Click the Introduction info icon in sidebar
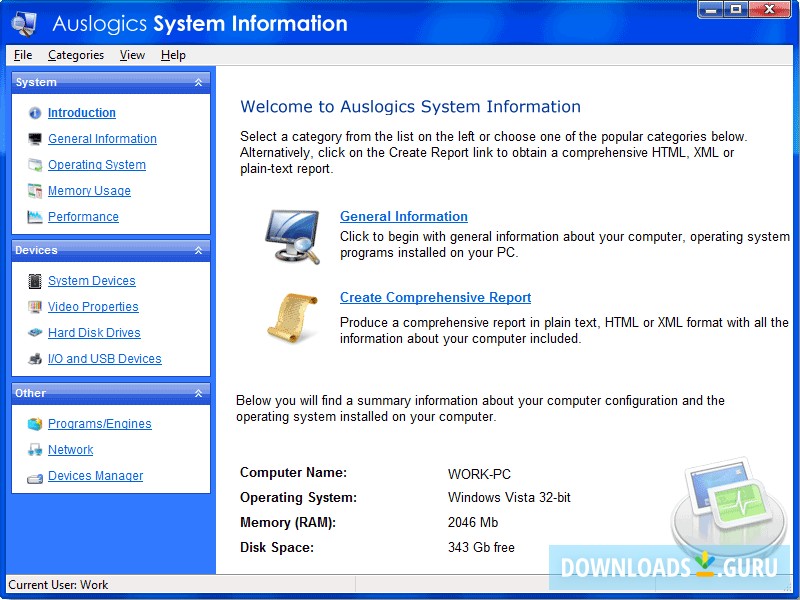This screenshot has height=600, width=800. (x=35, y=113)
